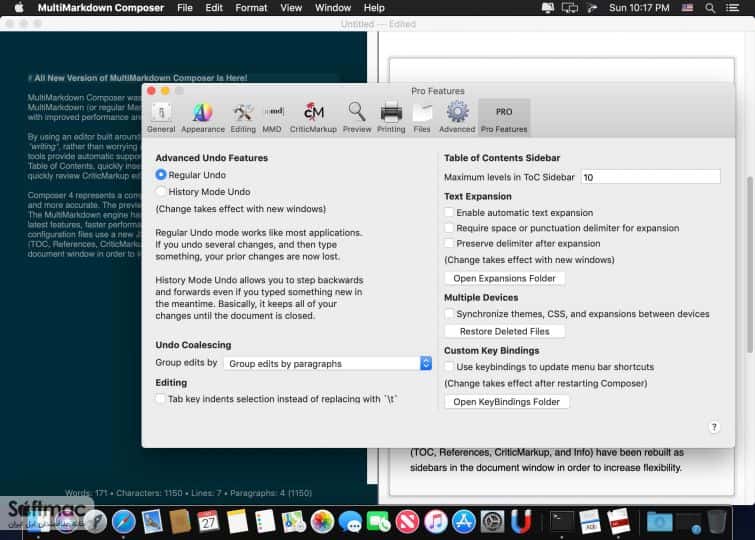This screenshot has width=755, height=540.
Task: Toggle Preserve delimiter after expansion
Action: [449, 243]
